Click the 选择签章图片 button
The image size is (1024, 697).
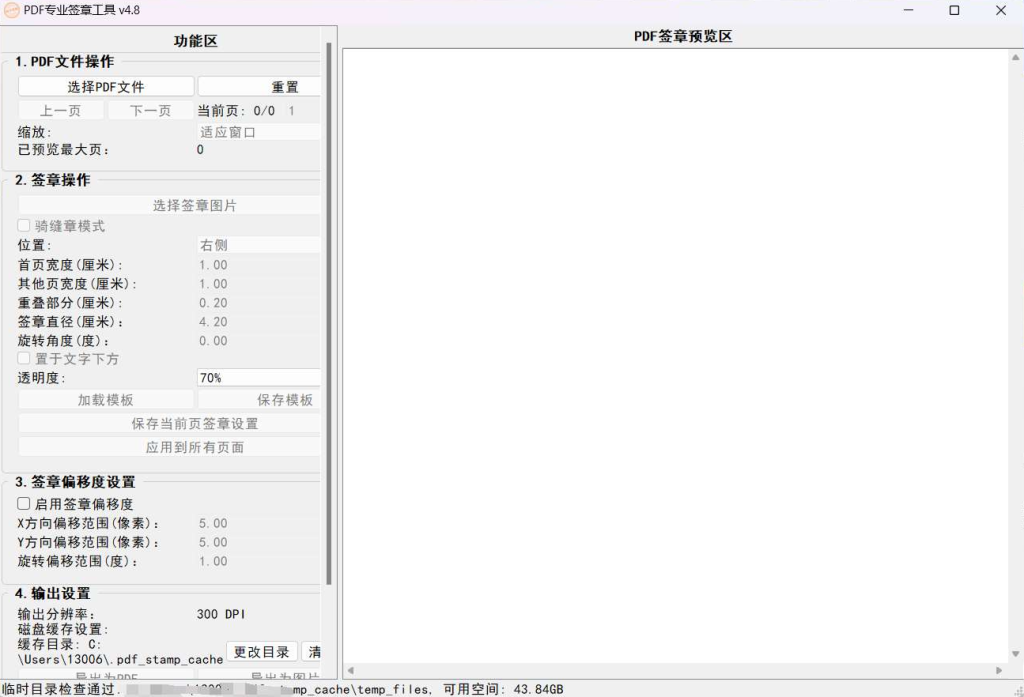click(x=169, y=205)
